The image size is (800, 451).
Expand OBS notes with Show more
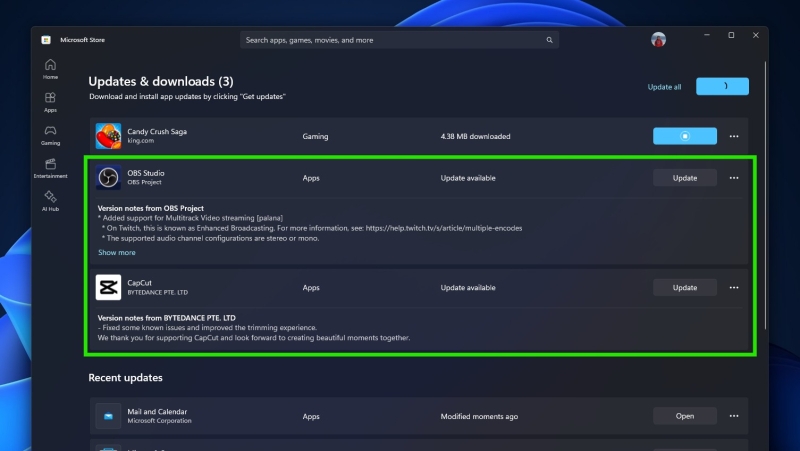(x=116, y=252)
